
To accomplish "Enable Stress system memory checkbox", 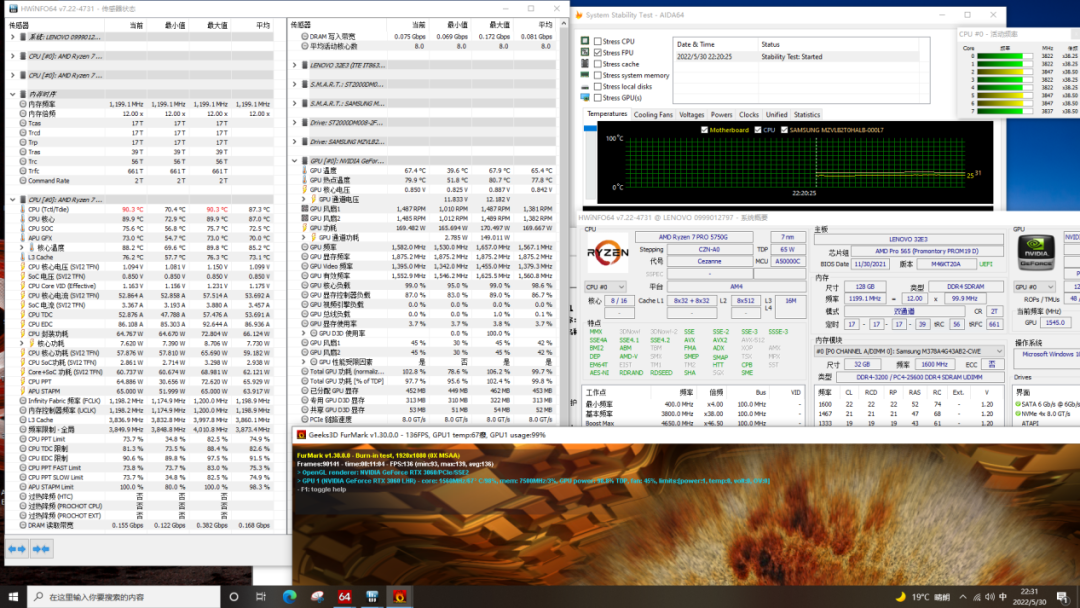I will coord(598,75).
